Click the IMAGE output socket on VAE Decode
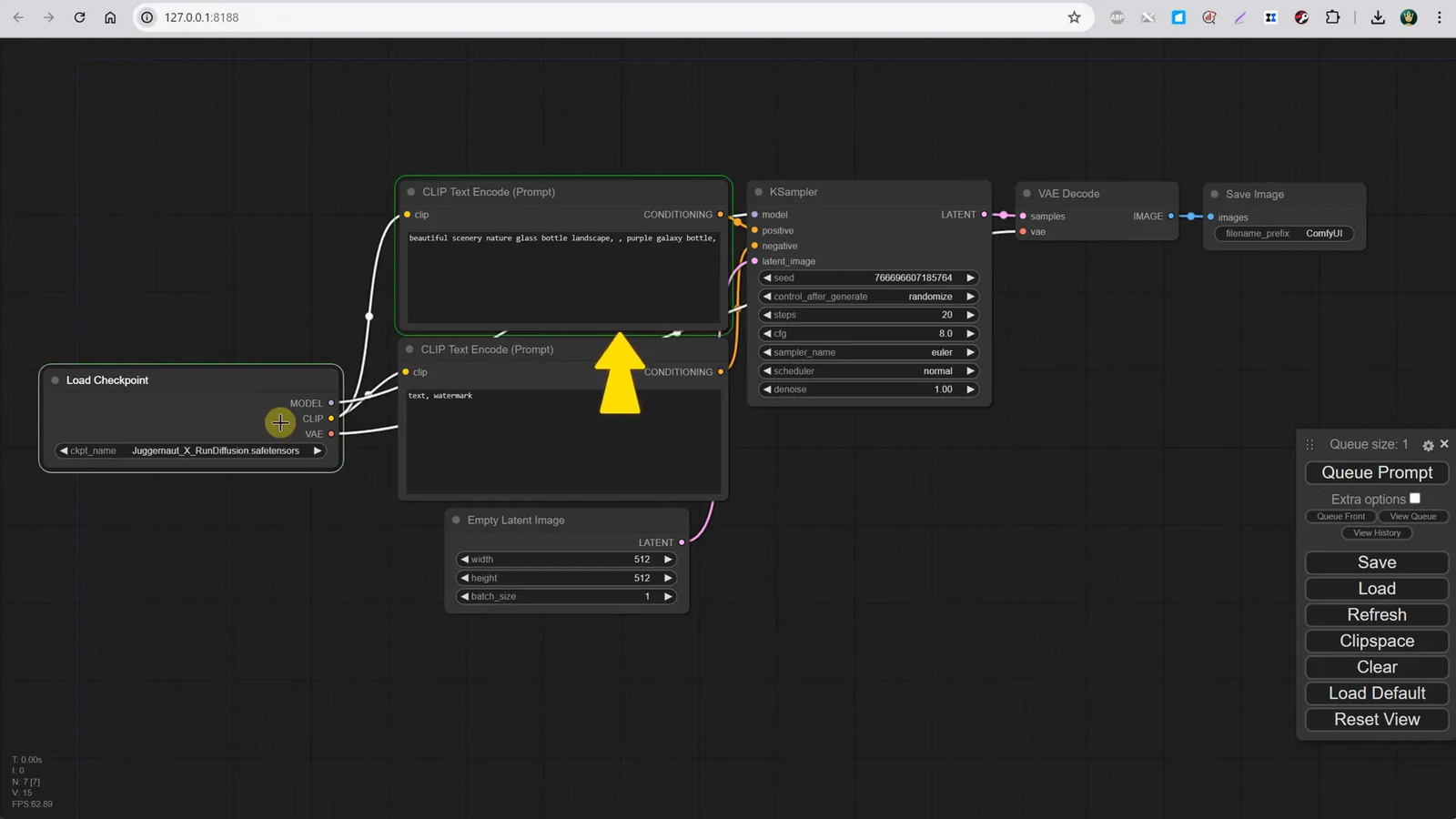Viewport: 1456px width, 819px height. tap(1171, 217)
